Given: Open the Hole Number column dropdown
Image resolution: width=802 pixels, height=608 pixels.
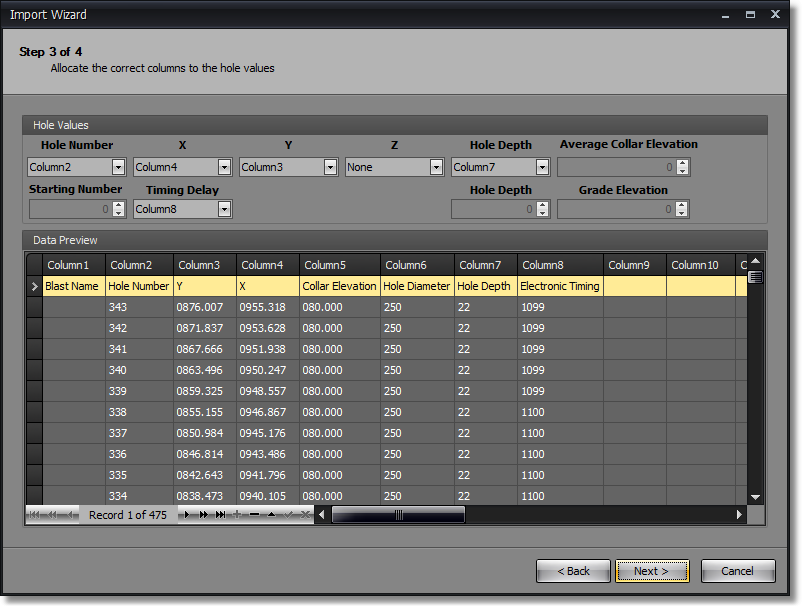Looking at the screenshot, I should (119, 167).
